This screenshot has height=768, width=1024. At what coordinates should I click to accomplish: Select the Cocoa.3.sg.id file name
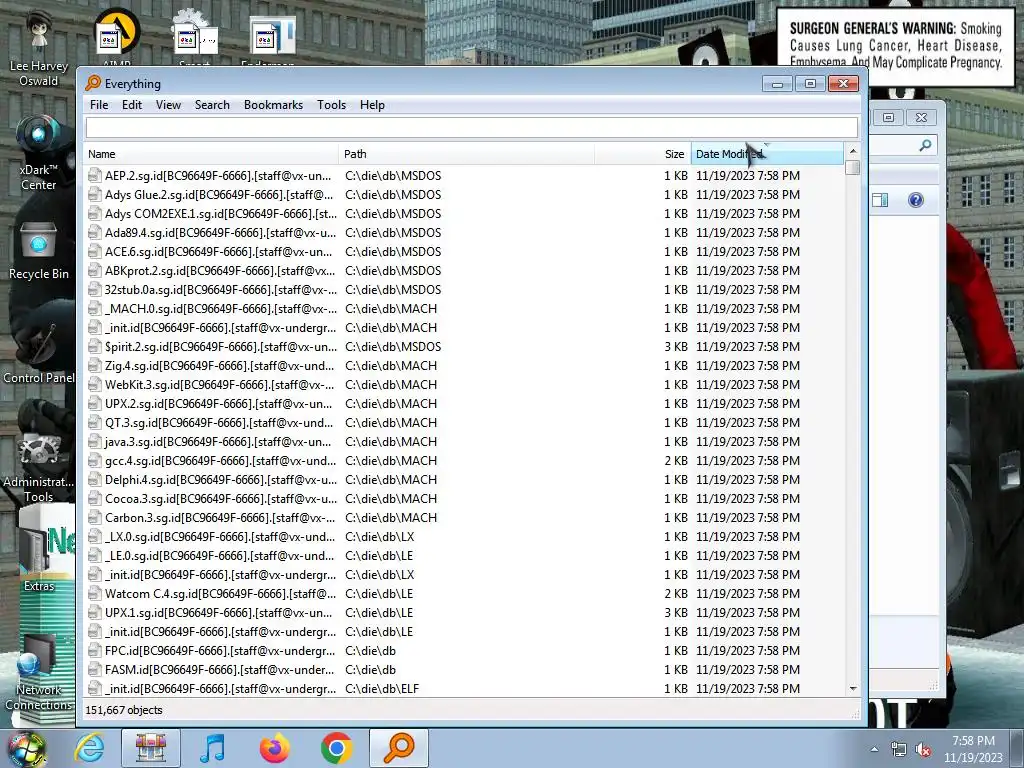[x=221, y=498]
